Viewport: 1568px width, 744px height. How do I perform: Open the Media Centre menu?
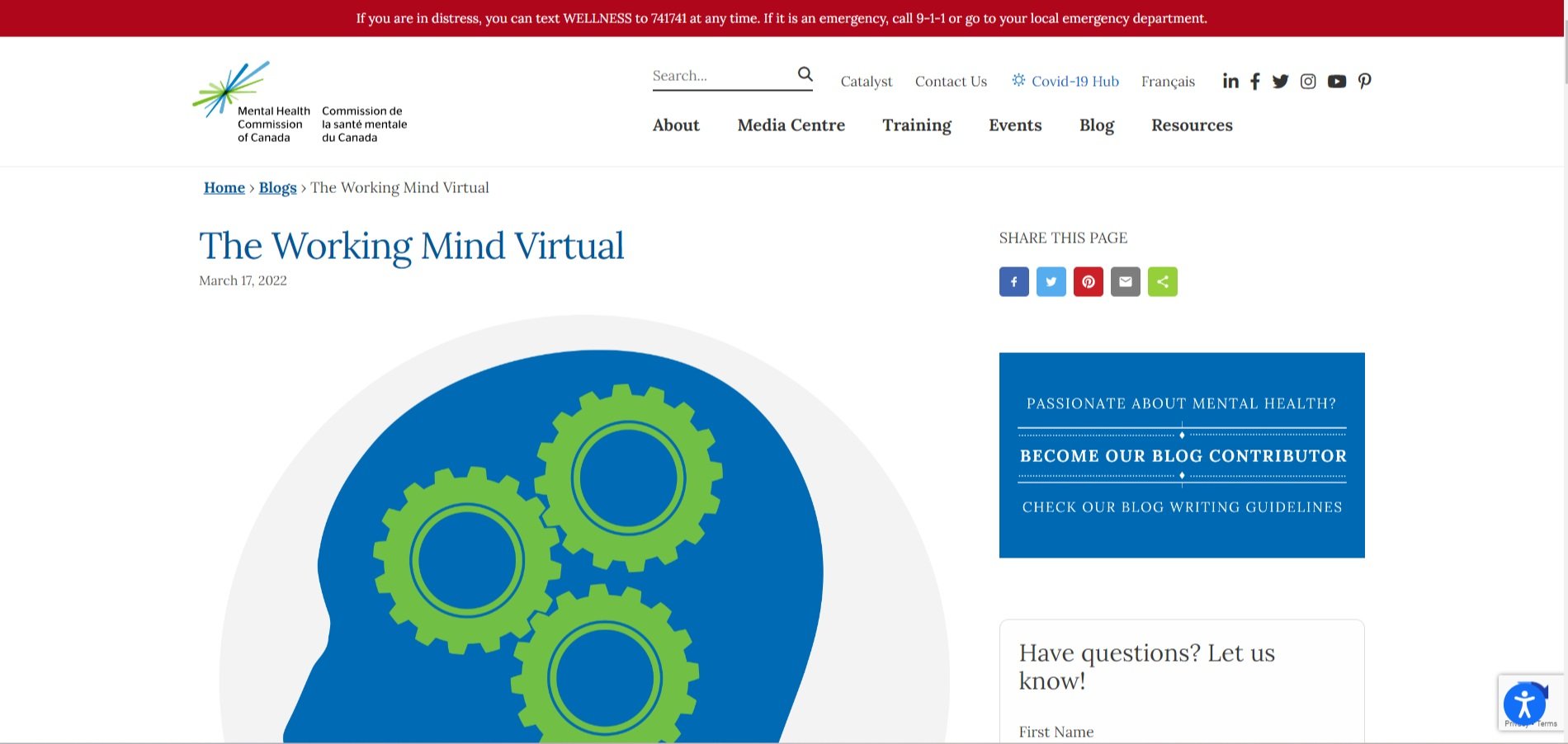point(791,125)
